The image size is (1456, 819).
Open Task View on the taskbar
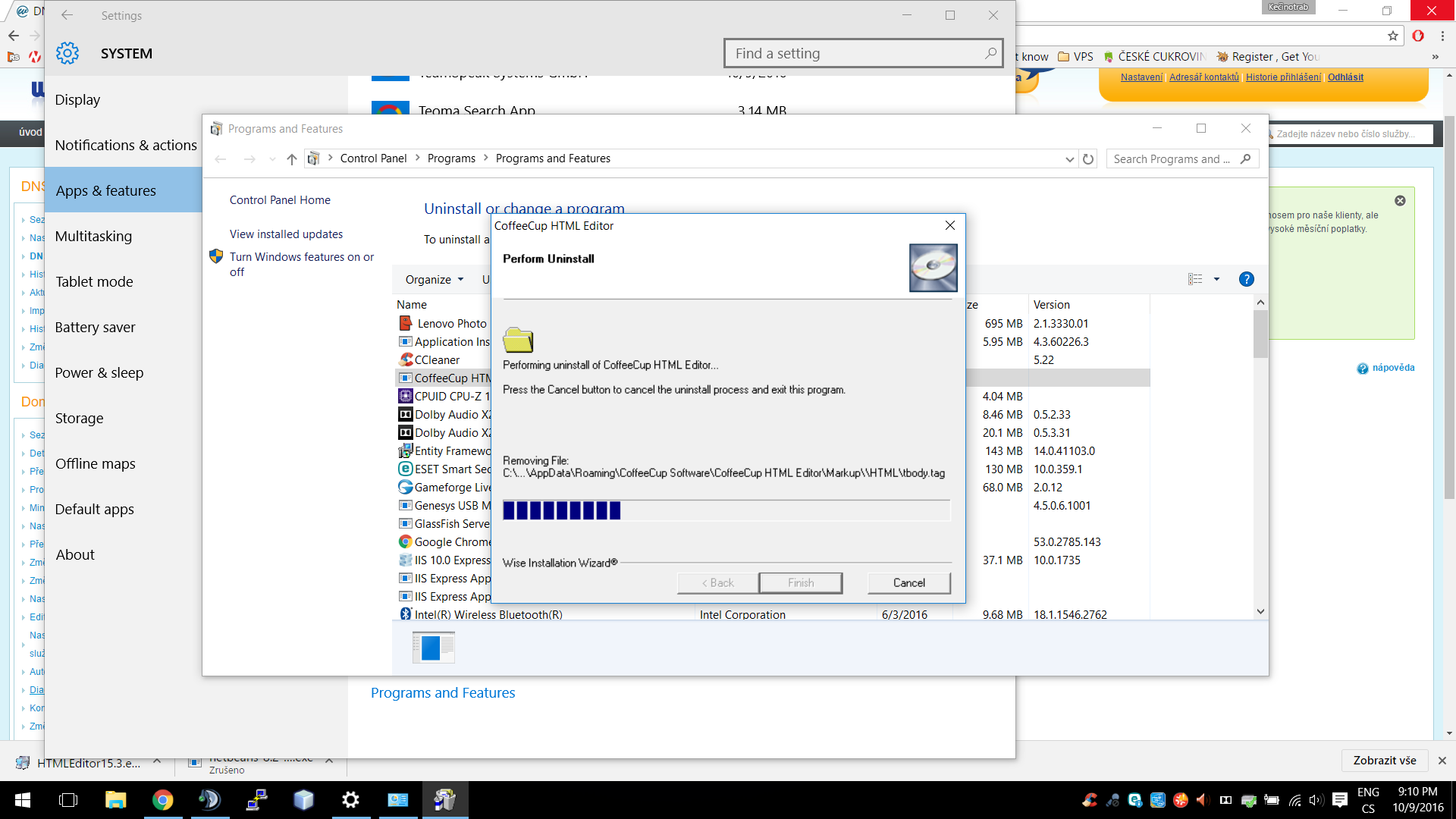point(68,800)
